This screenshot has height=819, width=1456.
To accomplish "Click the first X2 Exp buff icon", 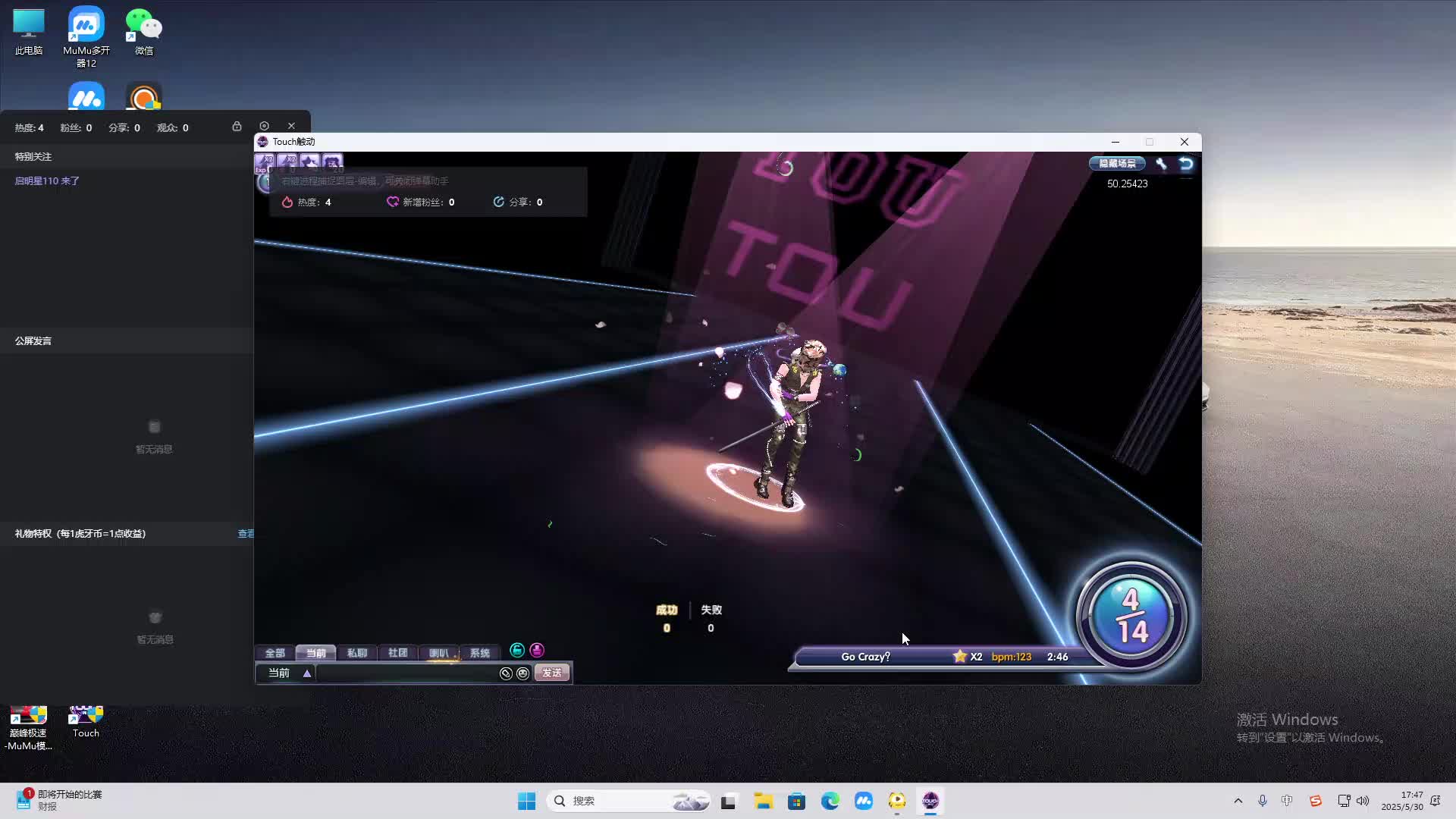I will coord(265,162).
